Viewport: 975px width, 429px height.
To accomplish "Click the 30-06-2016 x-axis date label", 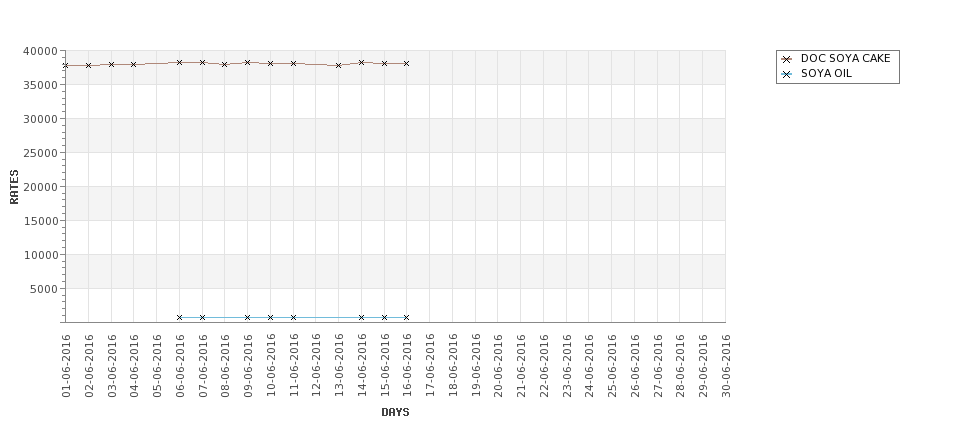I will click(726, 366).
